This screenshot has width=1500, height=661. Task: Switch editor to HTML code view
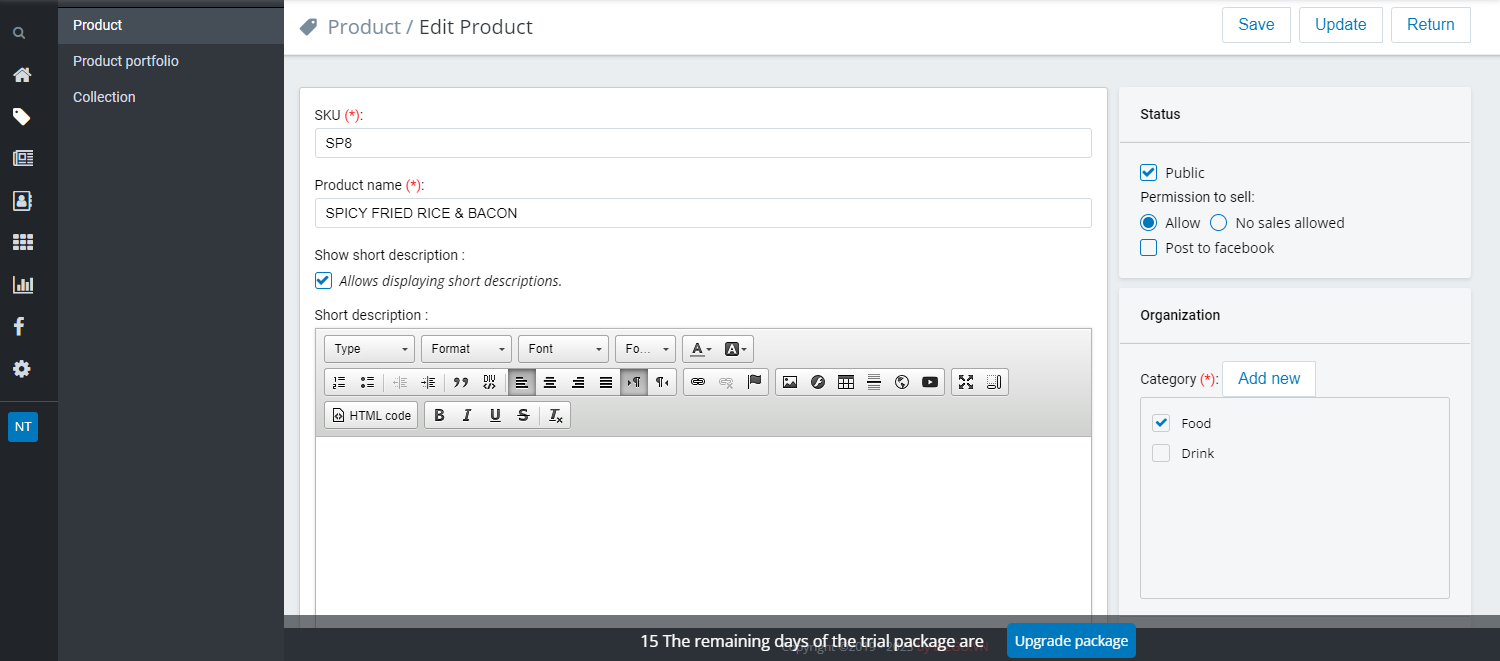click(371, 416)
